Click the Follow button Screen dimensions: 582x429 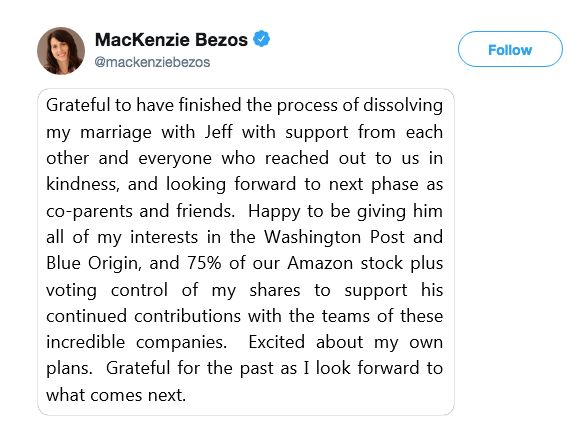click(510, 49)
